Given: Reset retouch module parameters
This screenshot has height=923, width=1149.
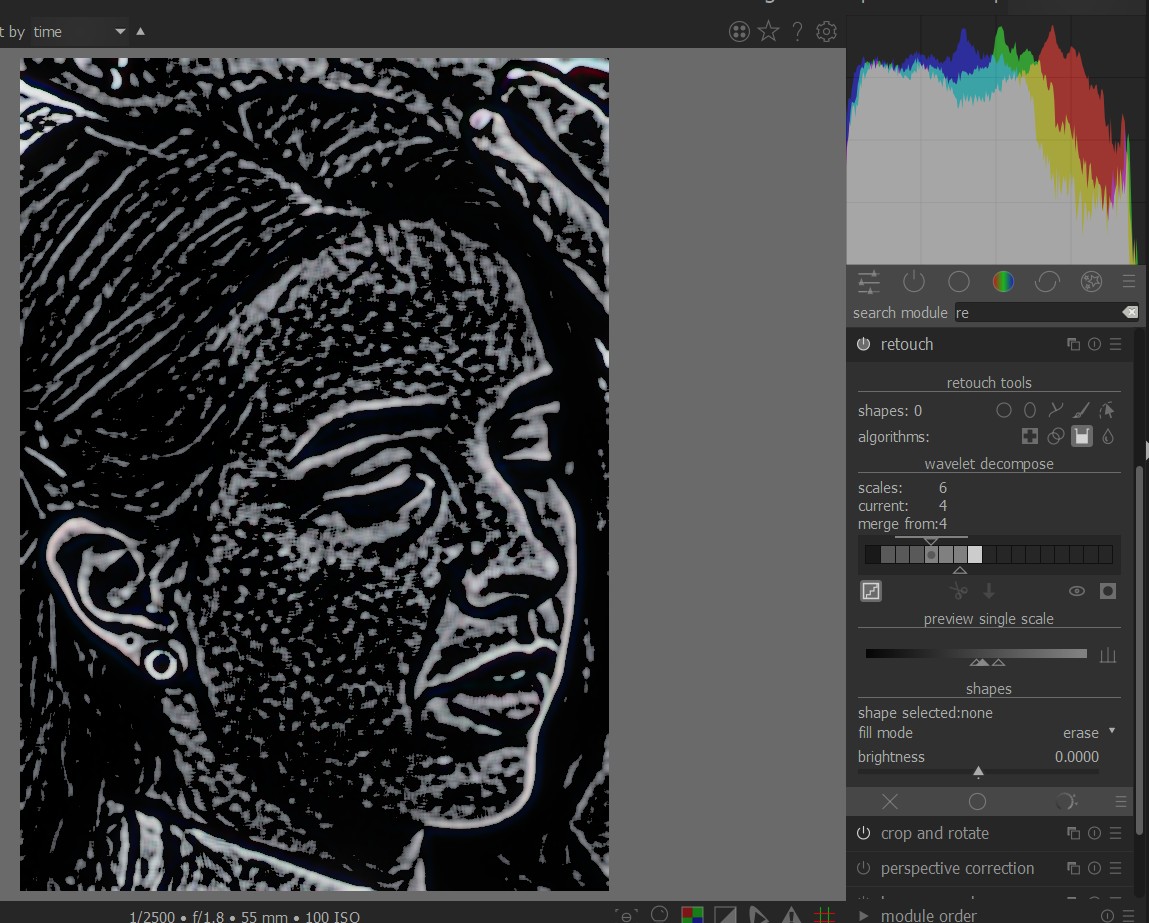Looking at the screenshot, I should [x=1094, y=344].
